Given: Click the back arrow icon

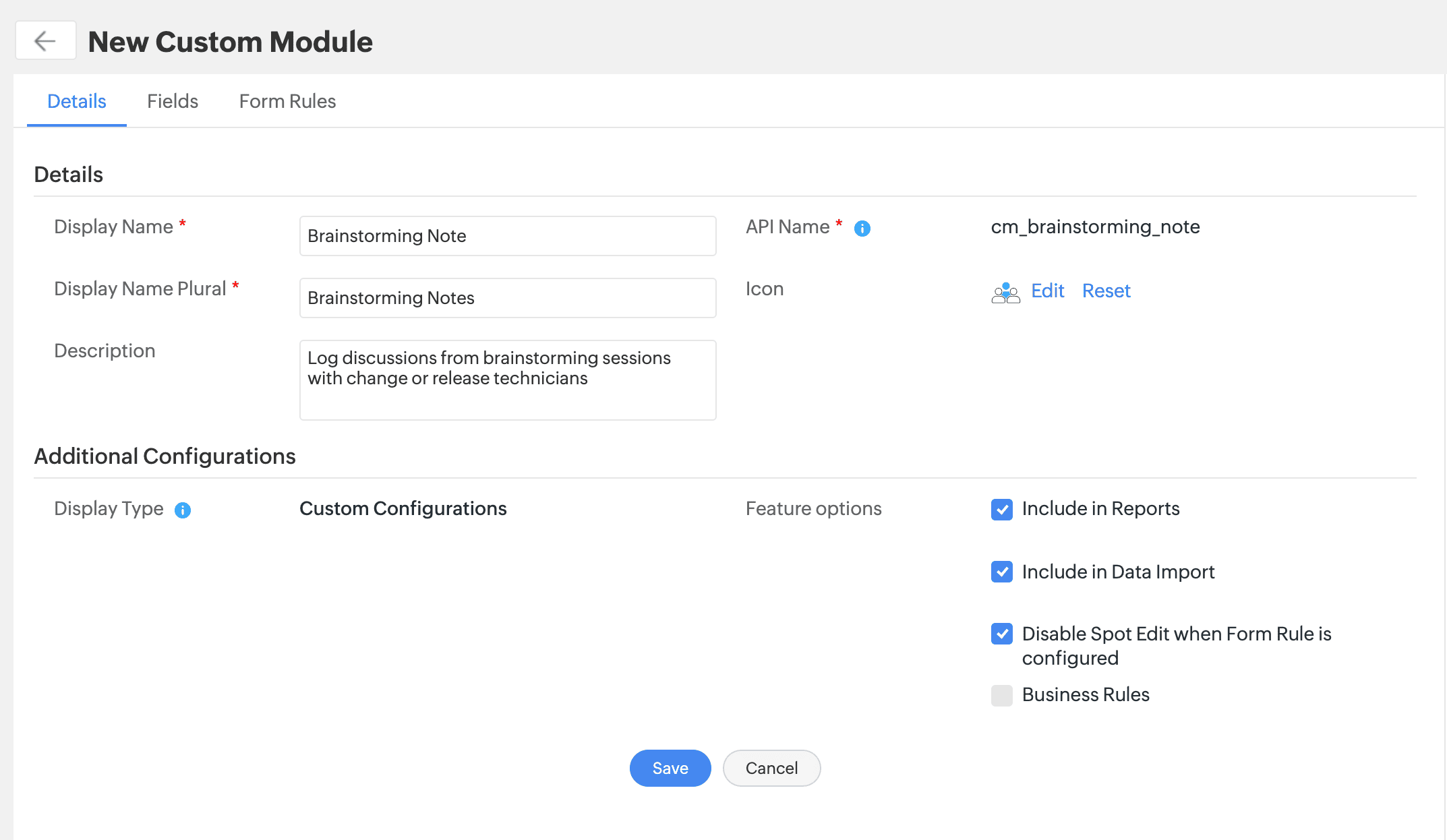Looking at the screenshot, I should pos(45,41).
